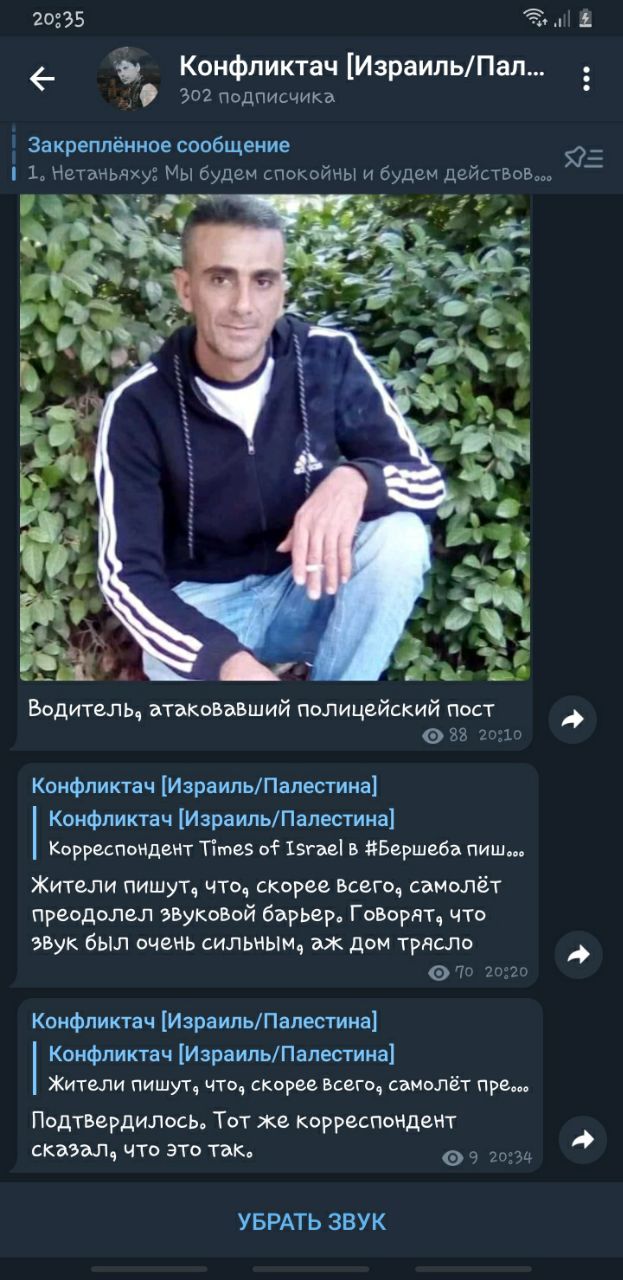
Task: Open the photo of man in Adidas jacket
Action: click(x=275, y=438)
